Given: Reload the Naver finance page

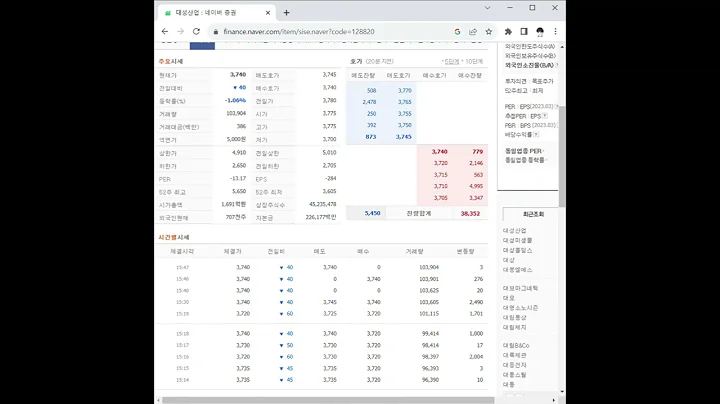Looking at the screenshot, I should pyautogui.click(x=196, y=31).
